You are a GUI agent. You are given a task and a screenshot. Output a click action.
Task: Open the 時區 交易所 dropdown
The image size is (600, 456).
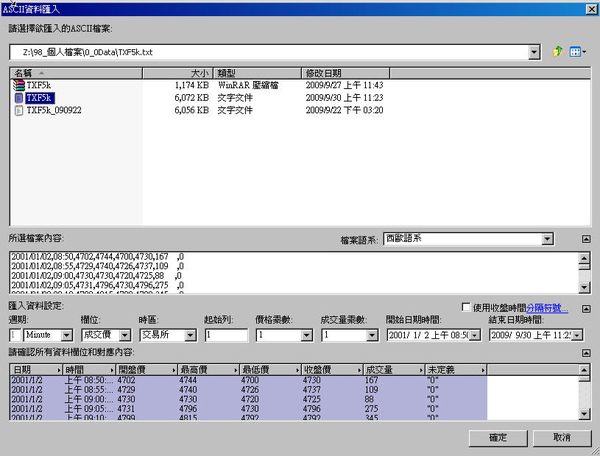pos(190,335)
